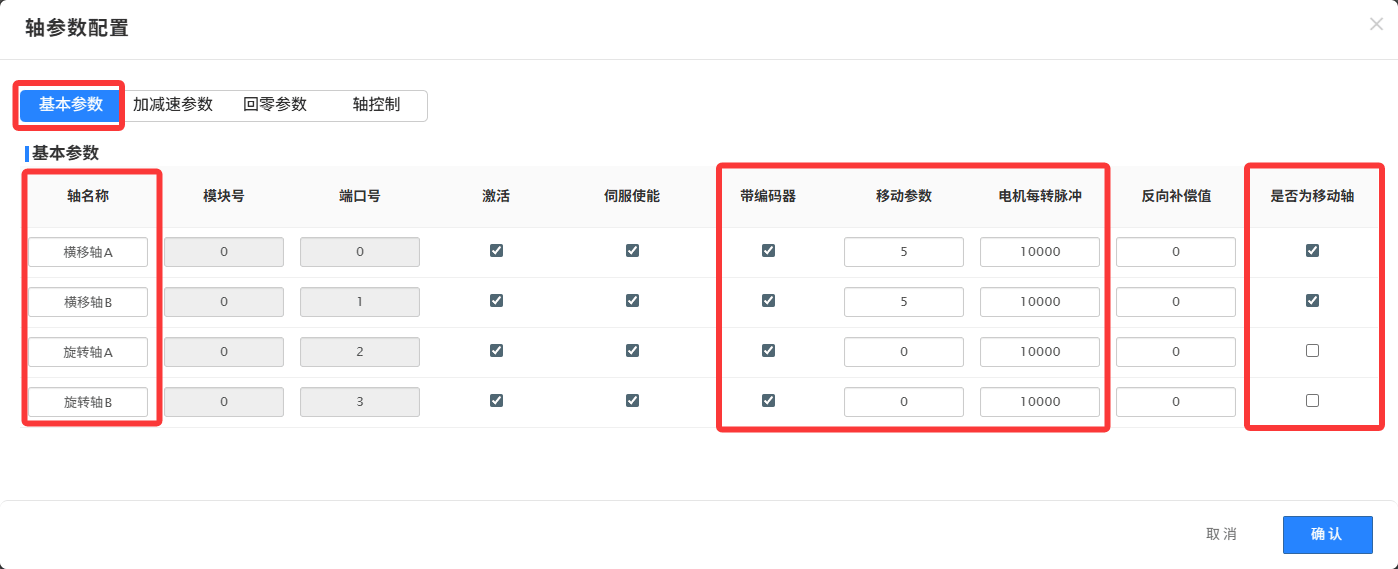Toggle 伺服使能 checkbox for 横移轴B

632,301
